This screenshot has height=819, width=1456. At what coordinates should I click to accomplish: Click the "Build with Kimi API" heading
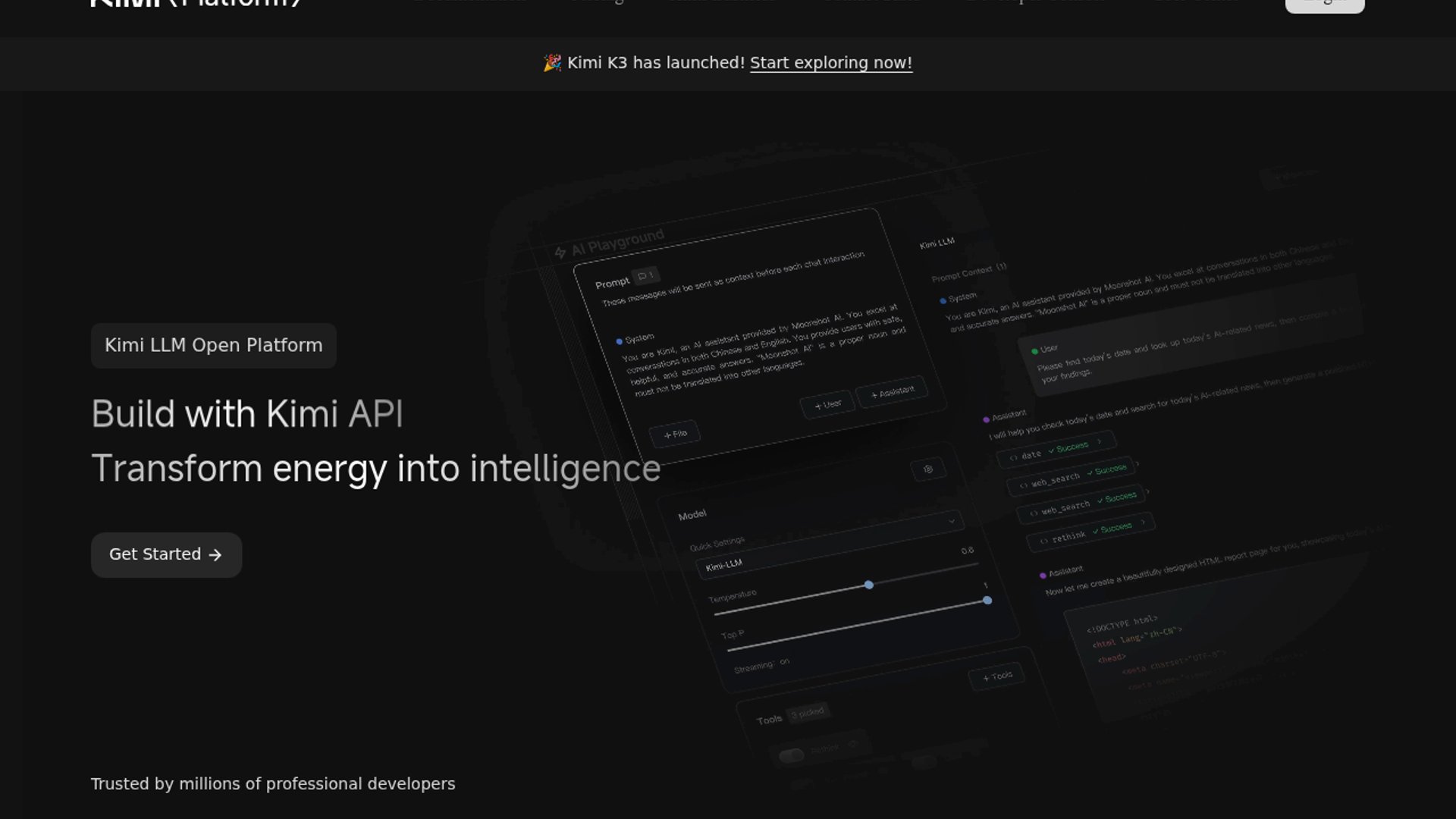pyautogui.click(x=247, y=415)
